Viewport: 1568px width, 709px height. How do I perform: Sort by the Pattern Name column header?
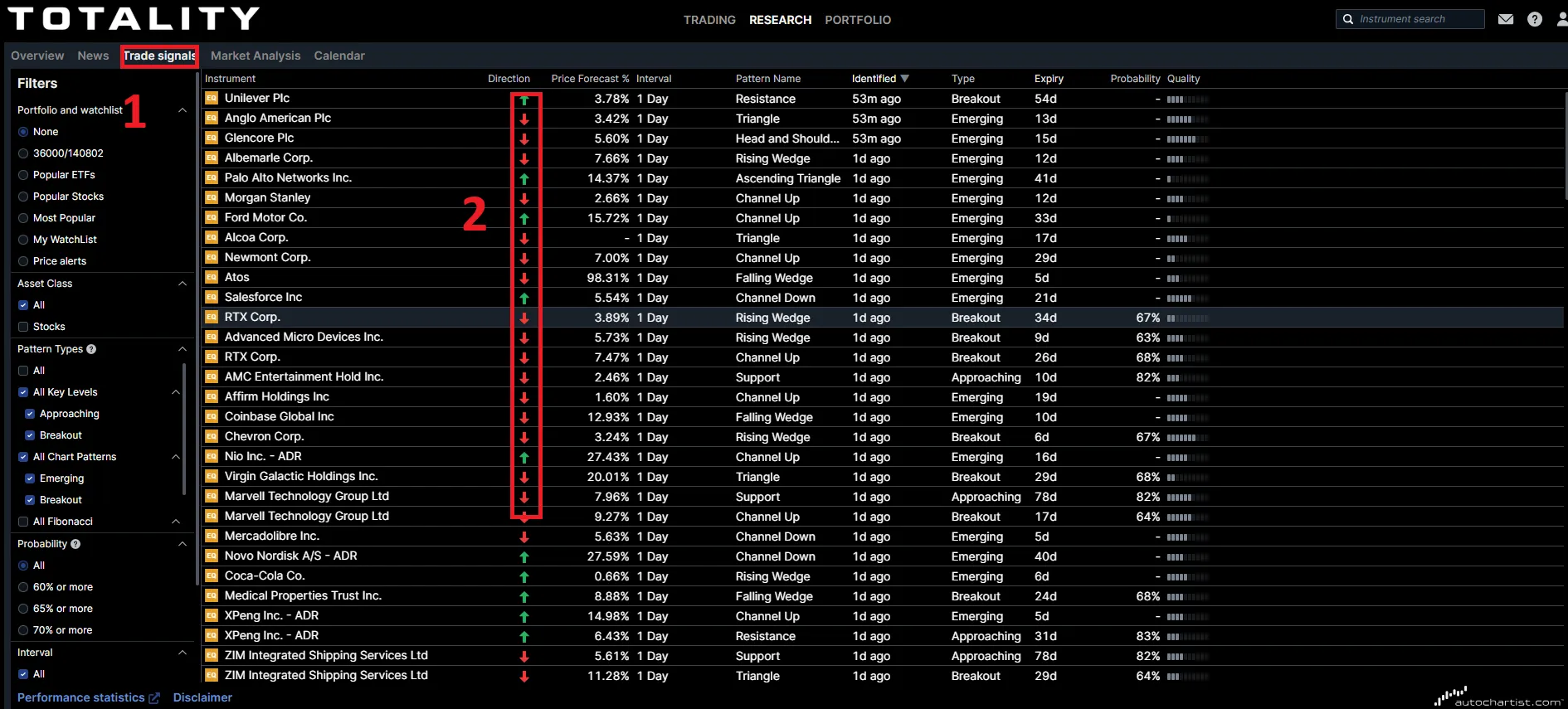[x=768, y=79]
